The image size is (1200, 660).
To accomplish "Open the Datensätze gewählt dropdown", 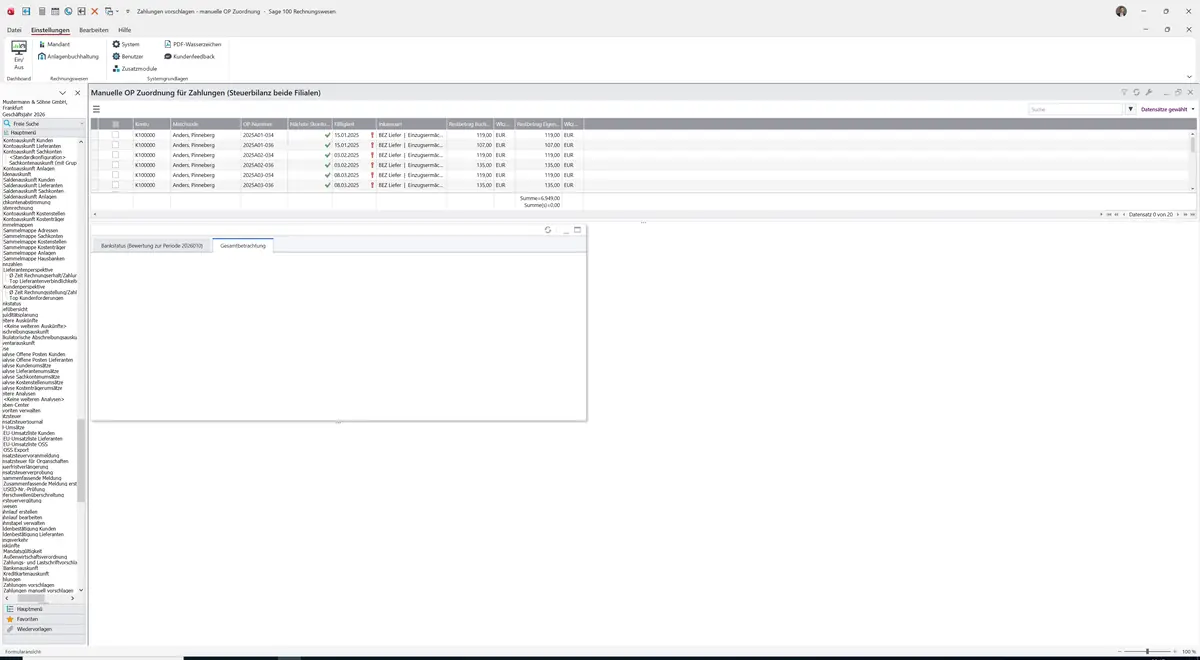I will (x=1167, y=109).
